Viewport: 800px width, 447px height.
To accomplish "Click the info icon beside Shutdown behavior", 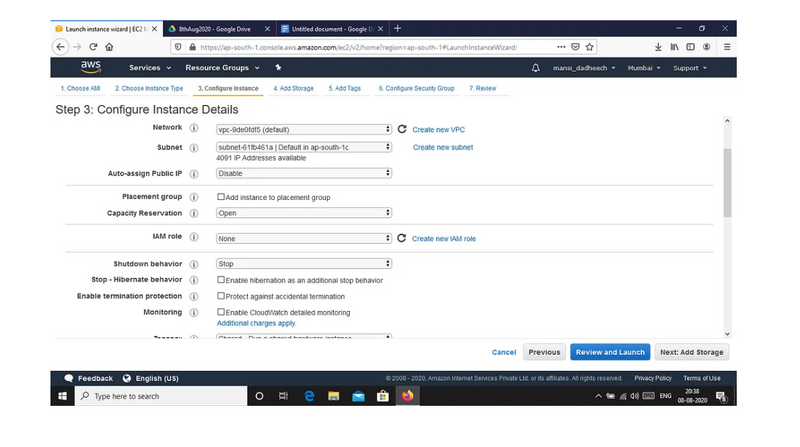I will pyautogui.click(x=193, y=264).
